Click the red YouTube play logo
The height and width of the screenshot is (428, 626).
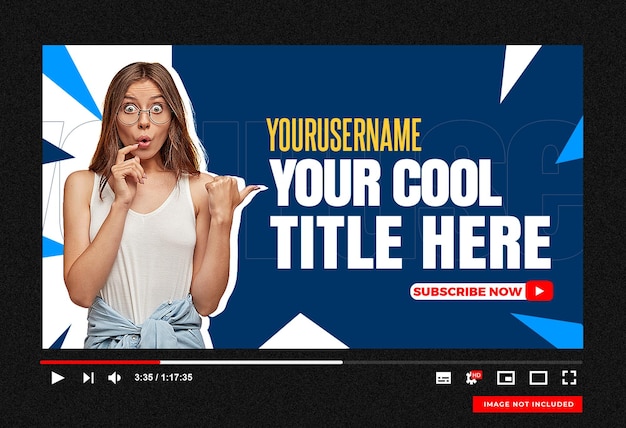tap(539, 291)
